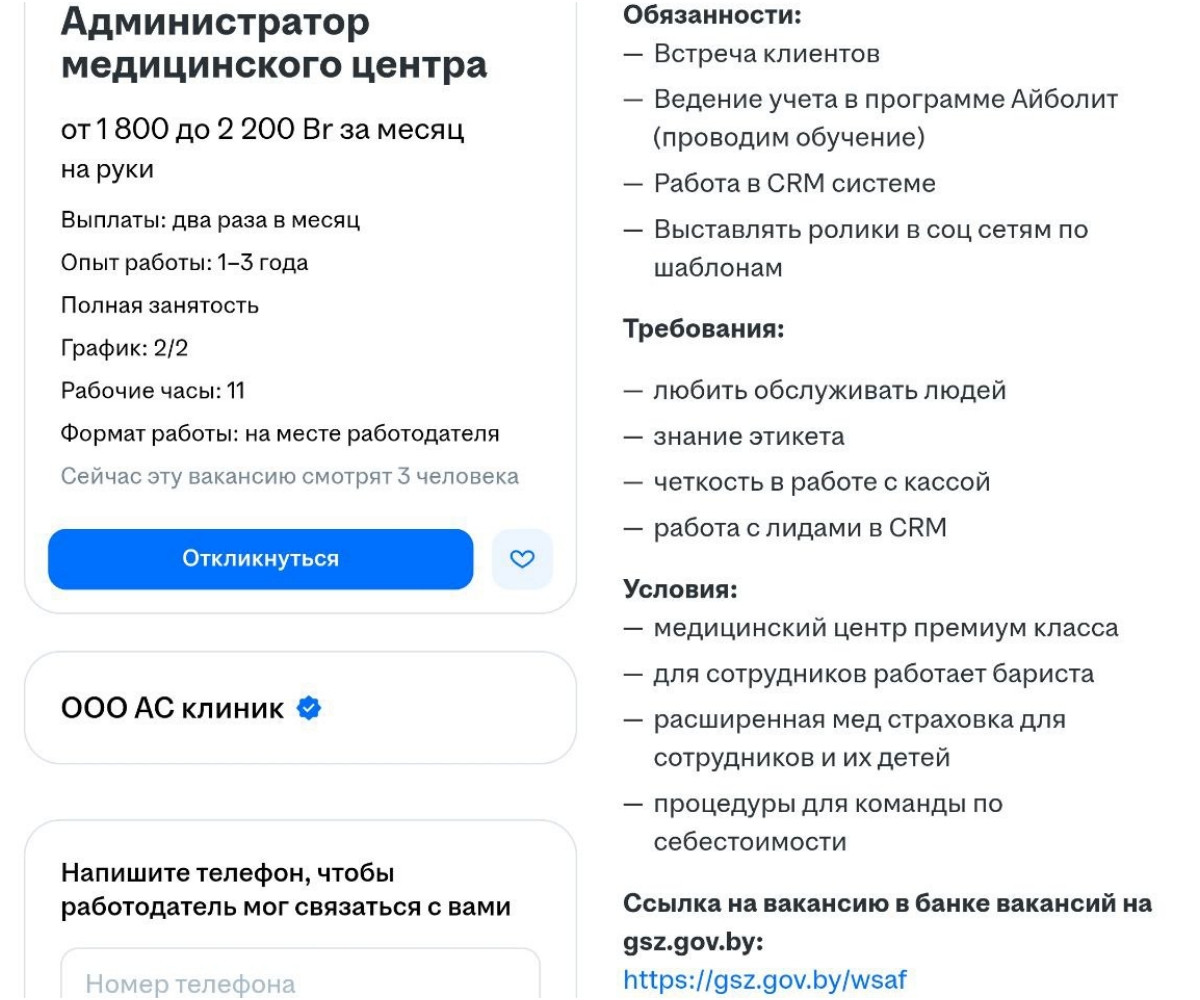The height and width of the screenshot is (1000, 1200).
Task: Click the Рабочие часы: 11 line
Action: click(154, 391)
